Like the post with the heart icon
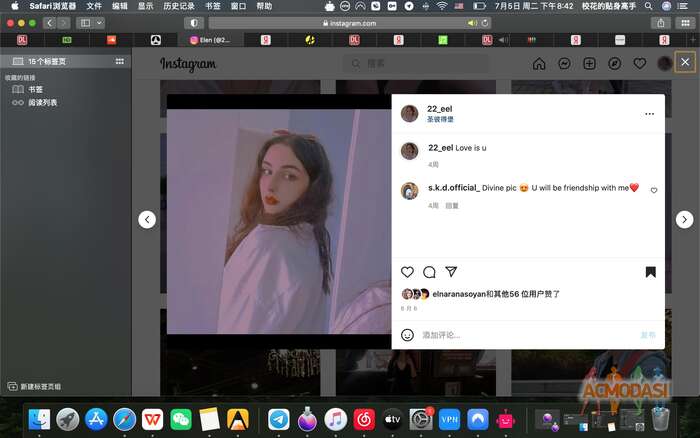The image size is (700, 438). 407,272
